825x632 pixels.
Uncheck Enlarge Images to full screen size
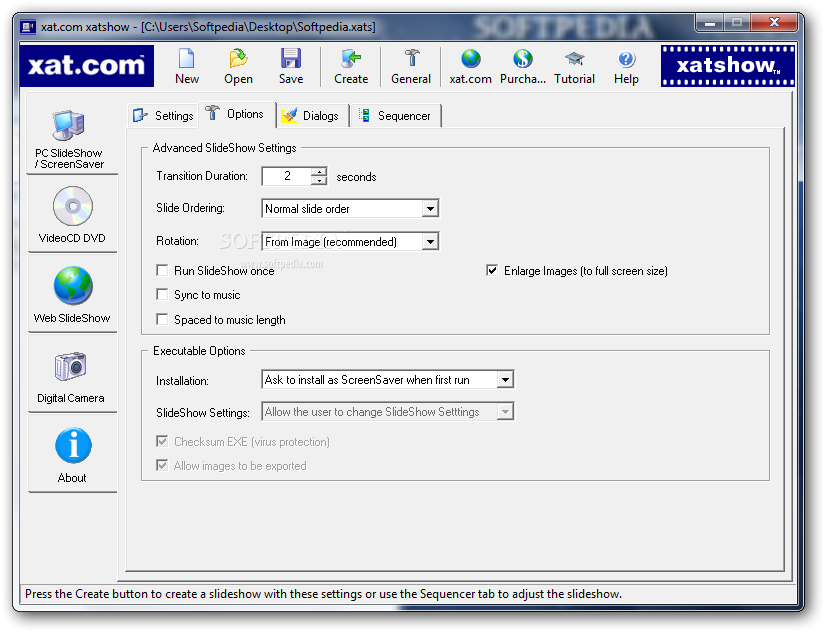[492, 270]
